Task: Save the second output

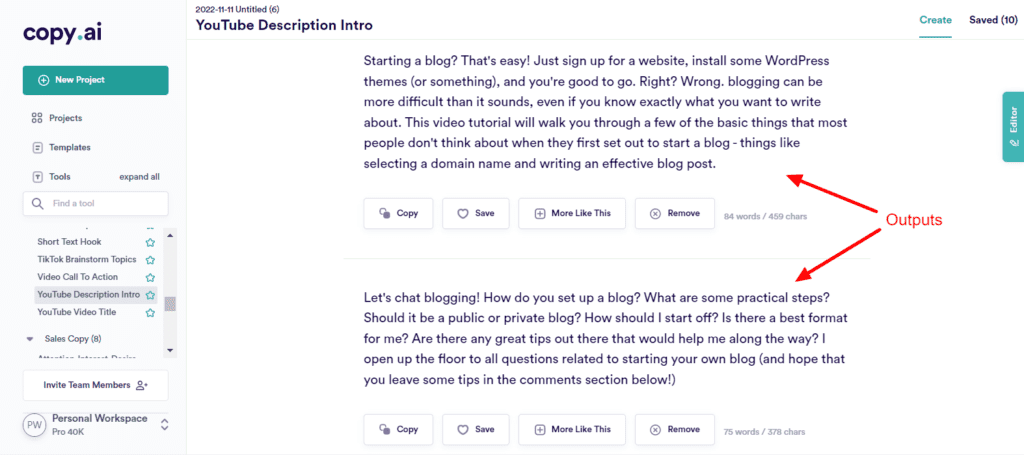Action: tap(475, 429)
